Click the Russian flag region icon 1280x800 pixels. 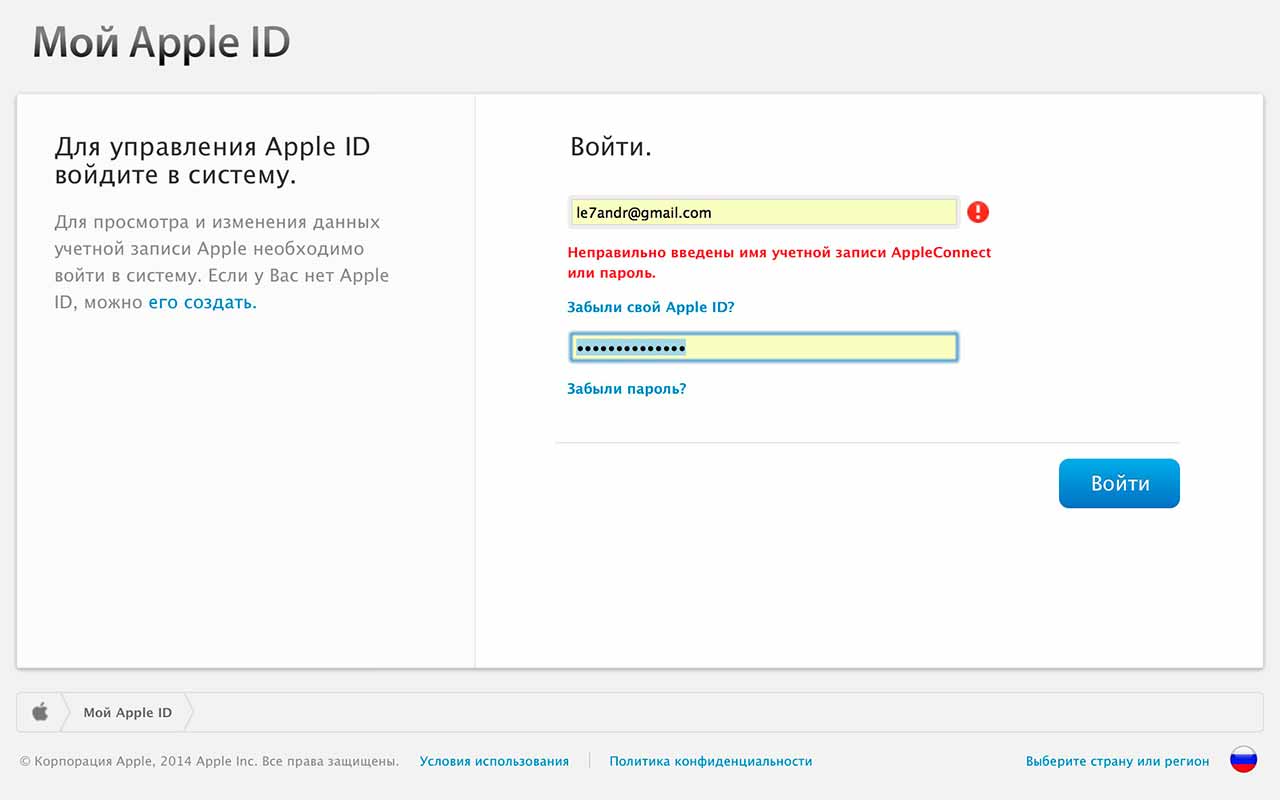click(1243, 760)
